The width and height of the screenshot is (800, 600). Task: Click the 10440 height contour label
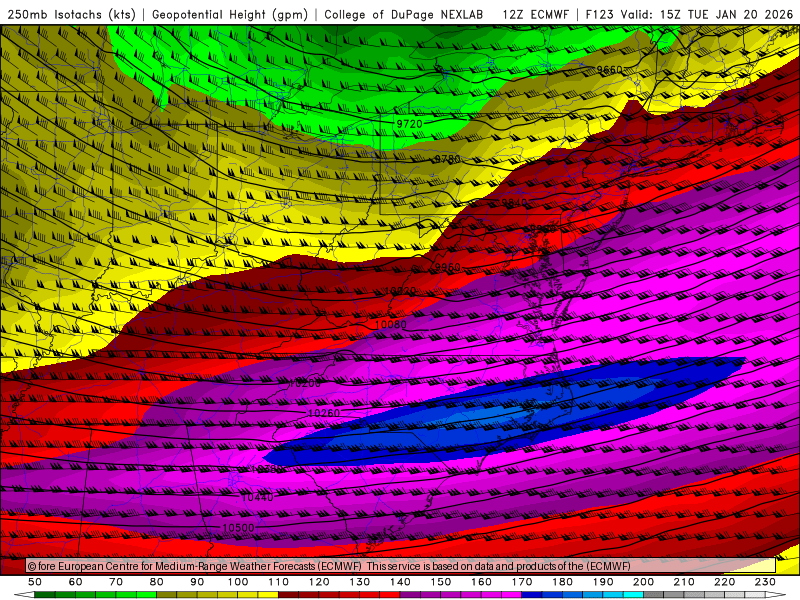257,497
